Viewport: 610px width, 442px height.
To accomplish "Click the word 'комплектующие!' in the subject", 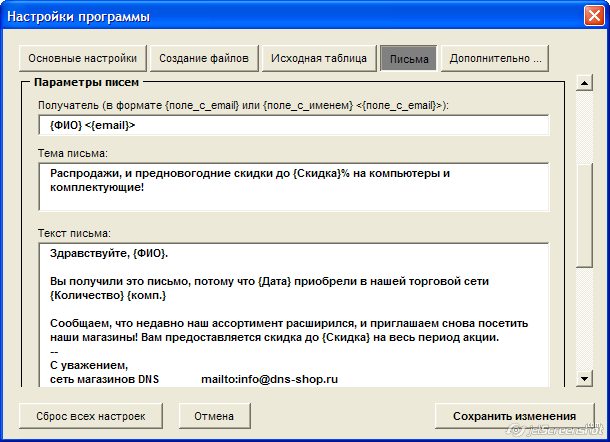I will point(97,187).
